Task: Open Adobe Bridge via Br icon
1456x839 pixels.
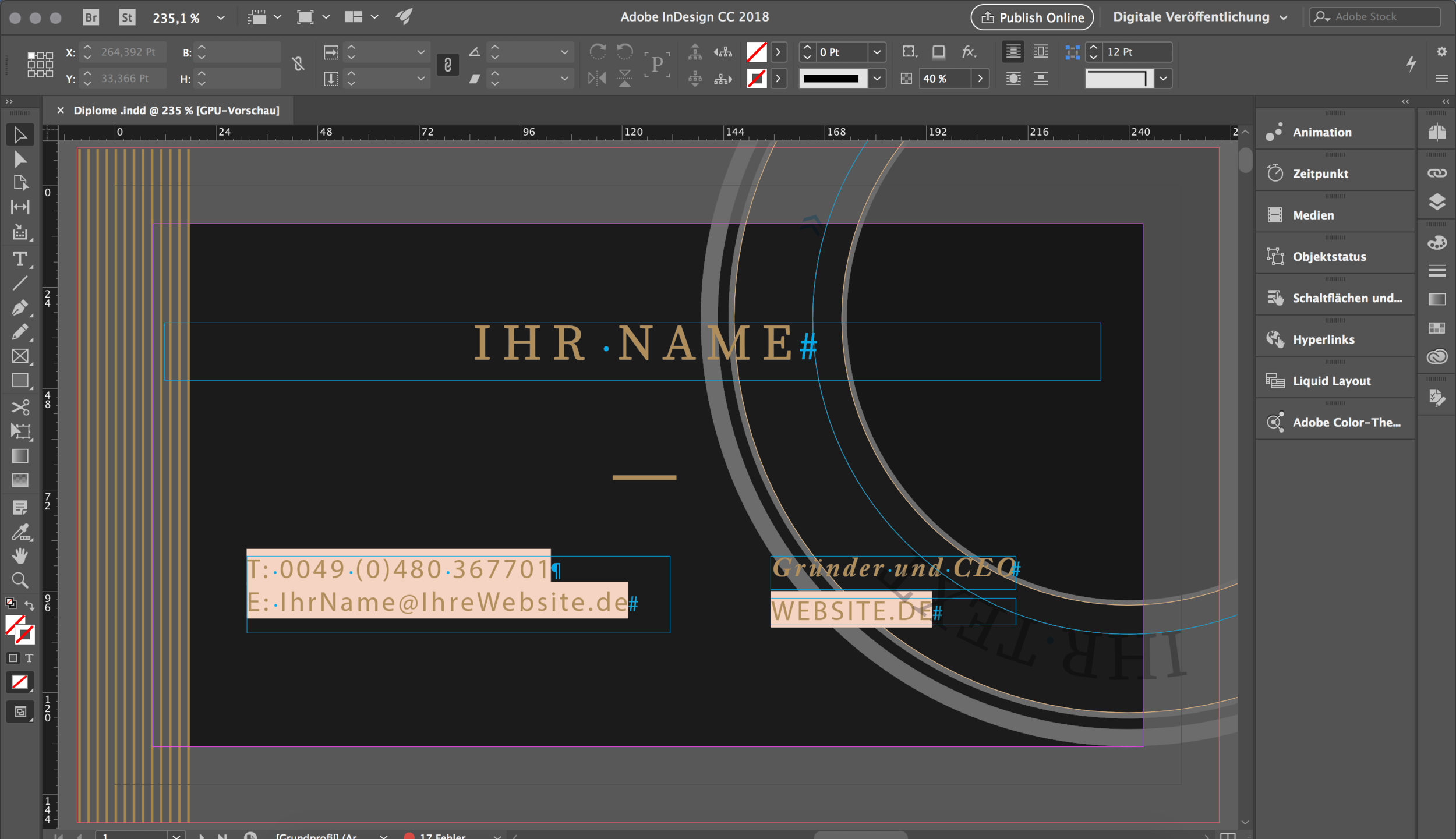Action: (91, 17)
